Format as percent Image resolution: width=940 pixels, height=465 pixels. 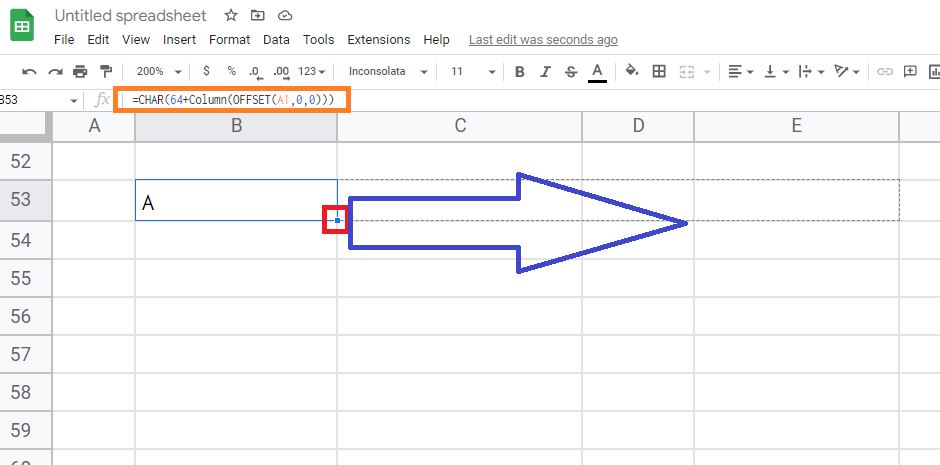(231, 71)
